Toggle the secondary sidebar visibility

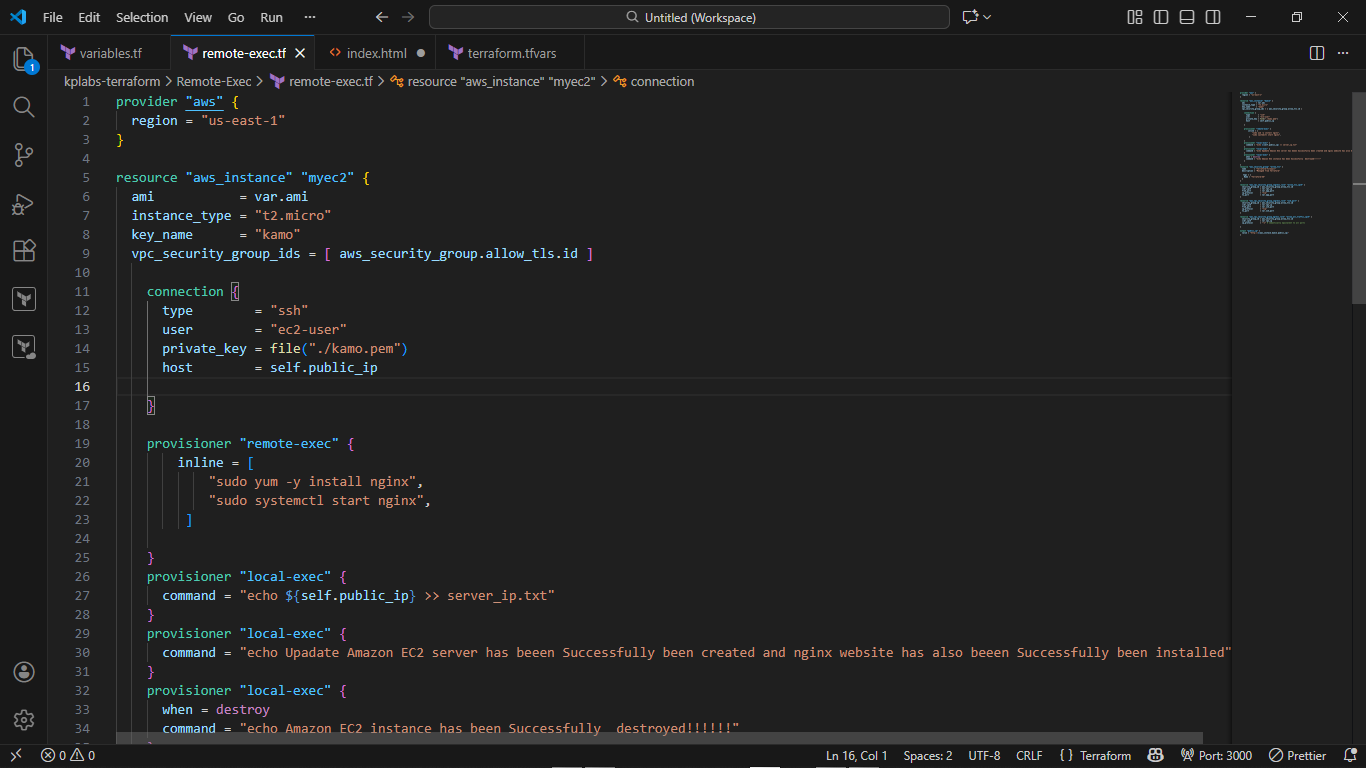click(1213, 17)
